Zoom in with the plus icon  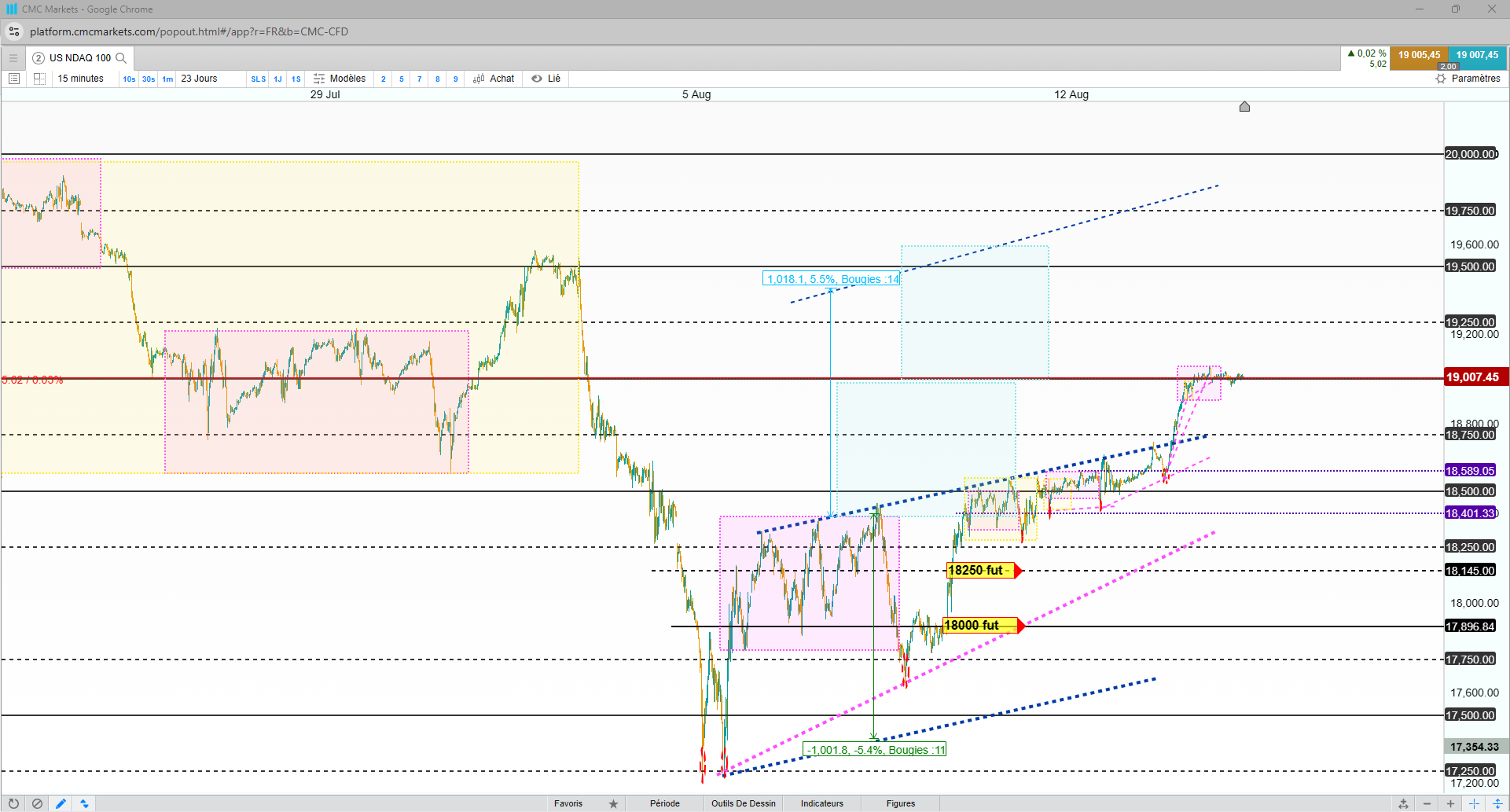tap(1450, 803)
